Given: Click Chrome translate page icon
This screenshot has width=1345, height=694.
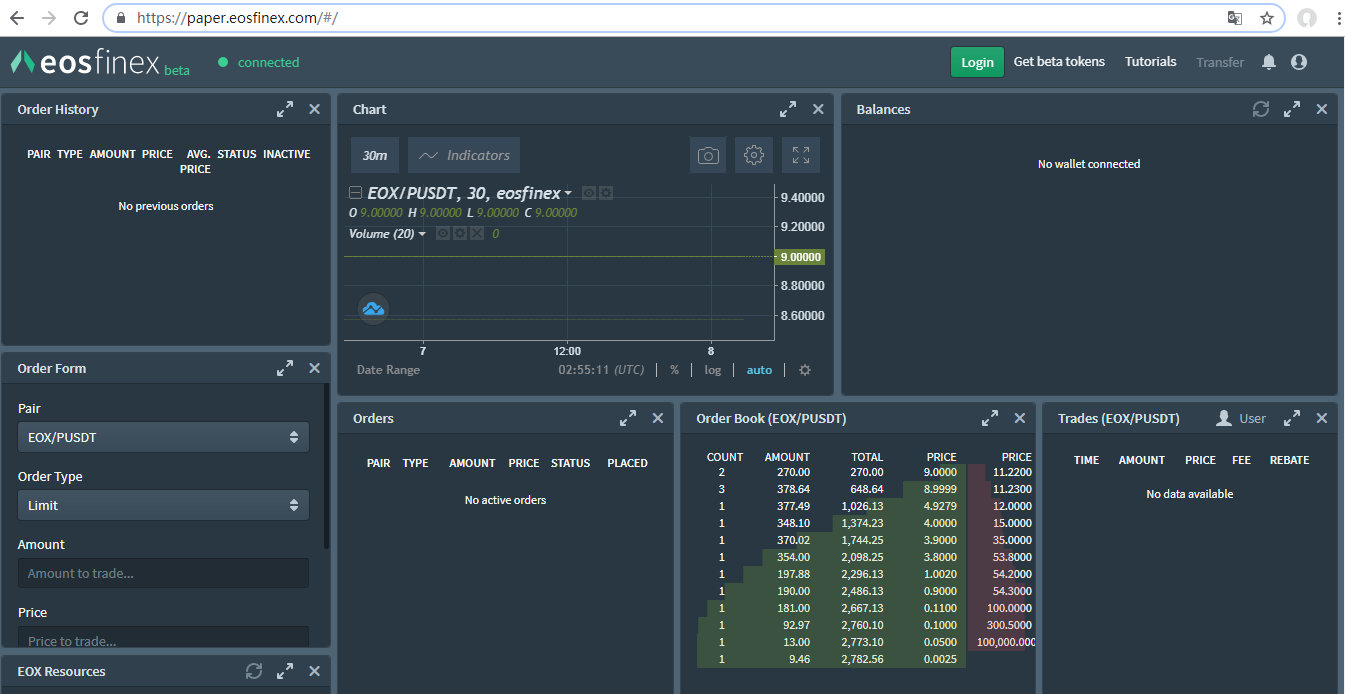Looking at the screenshot, I should [1235, 18].
